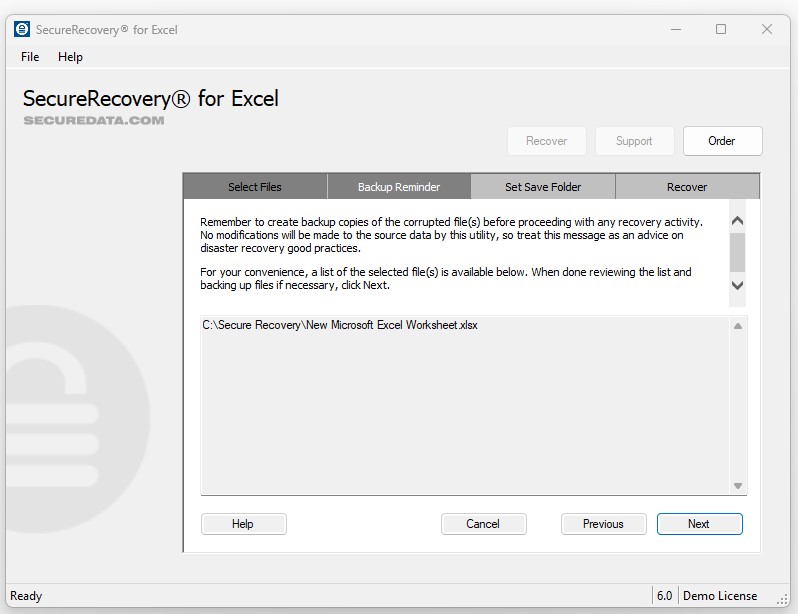Go back with the Previous button
The width and height of the screenshot is (798, 614).
603,524
